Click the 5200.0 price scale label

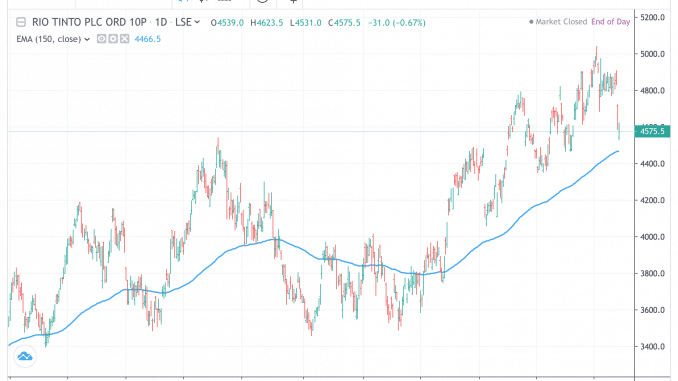(x=652, y=17)
